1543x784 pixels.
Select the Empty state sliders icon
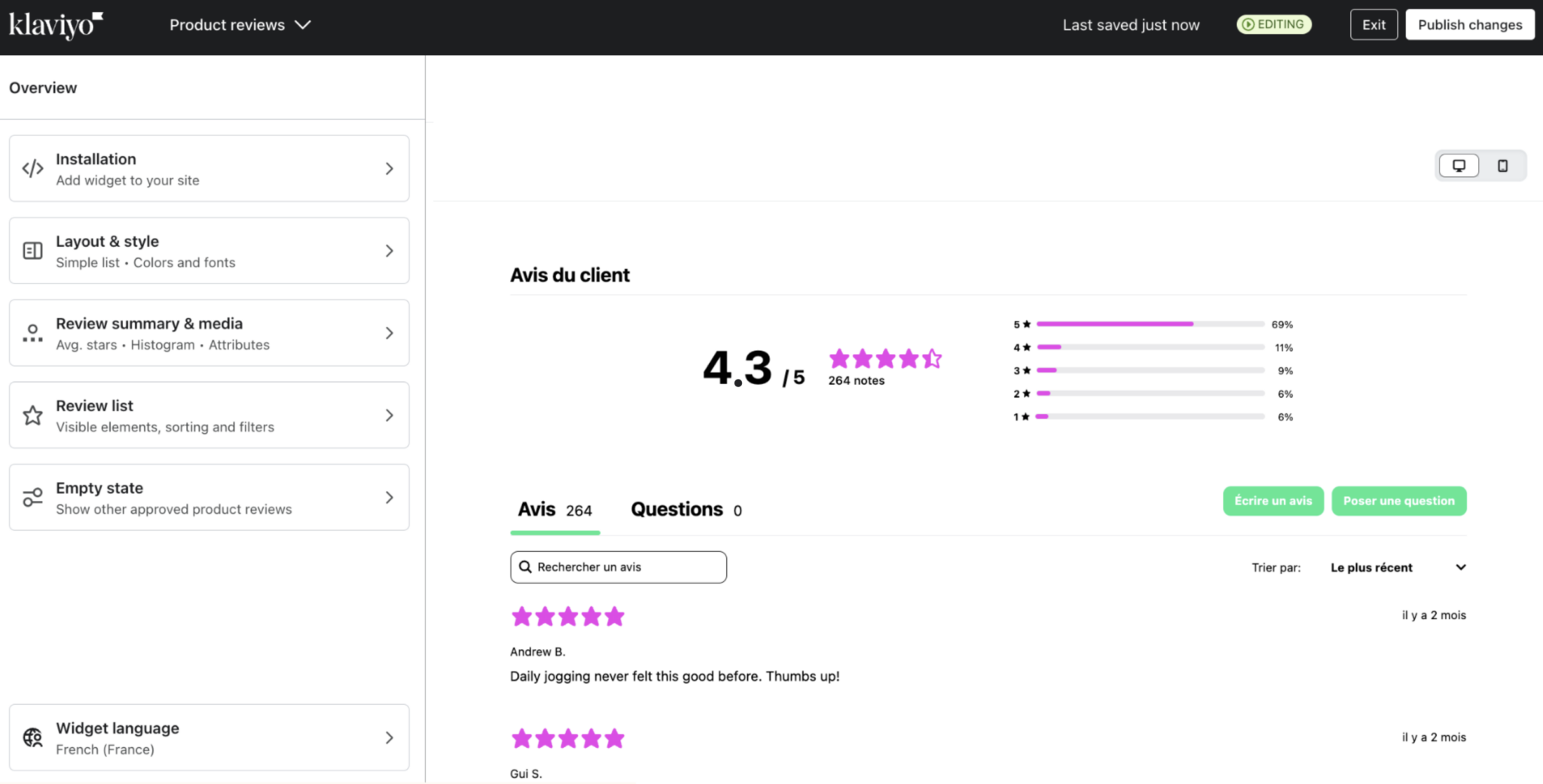[32, 497]
